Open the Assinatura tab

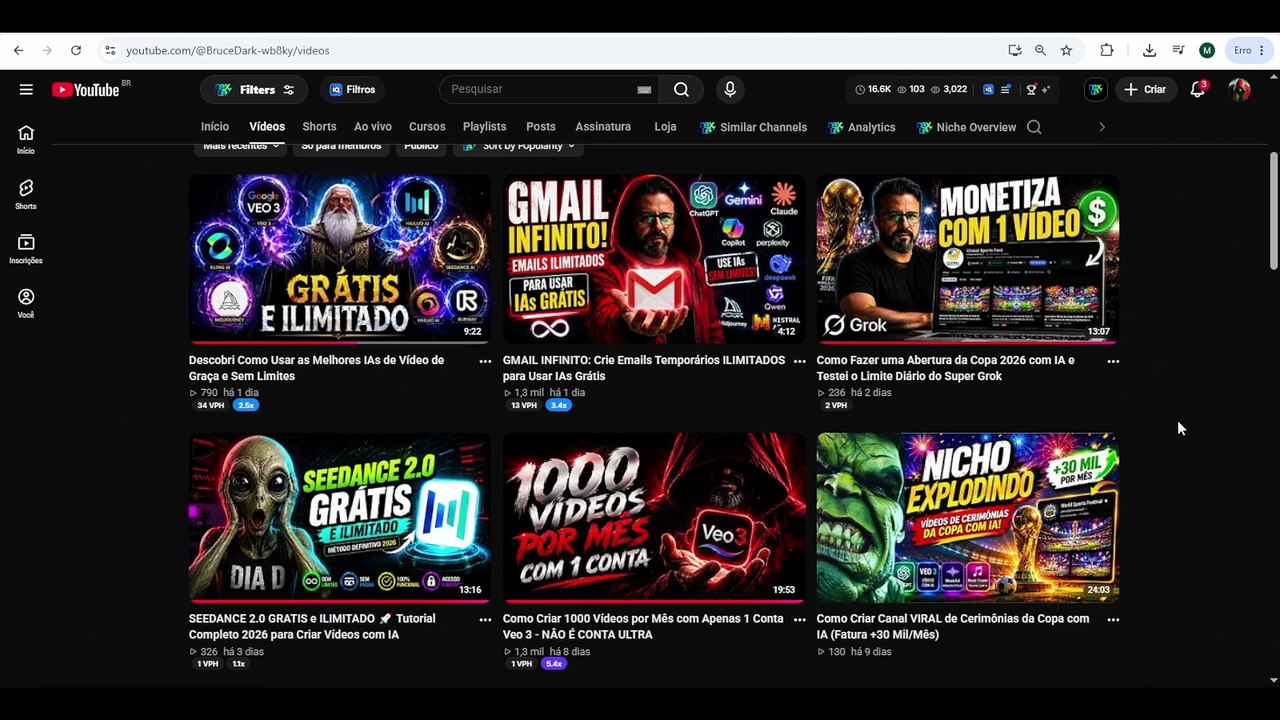603,127
